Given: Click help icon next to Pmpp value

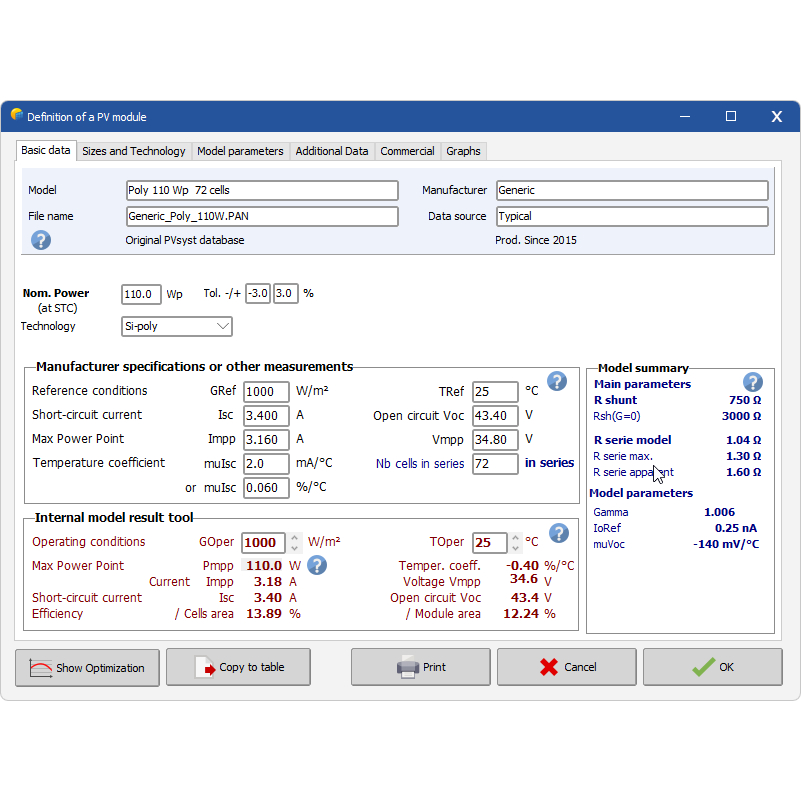Looking at the screenshot, I should click(x=317, y=566).
